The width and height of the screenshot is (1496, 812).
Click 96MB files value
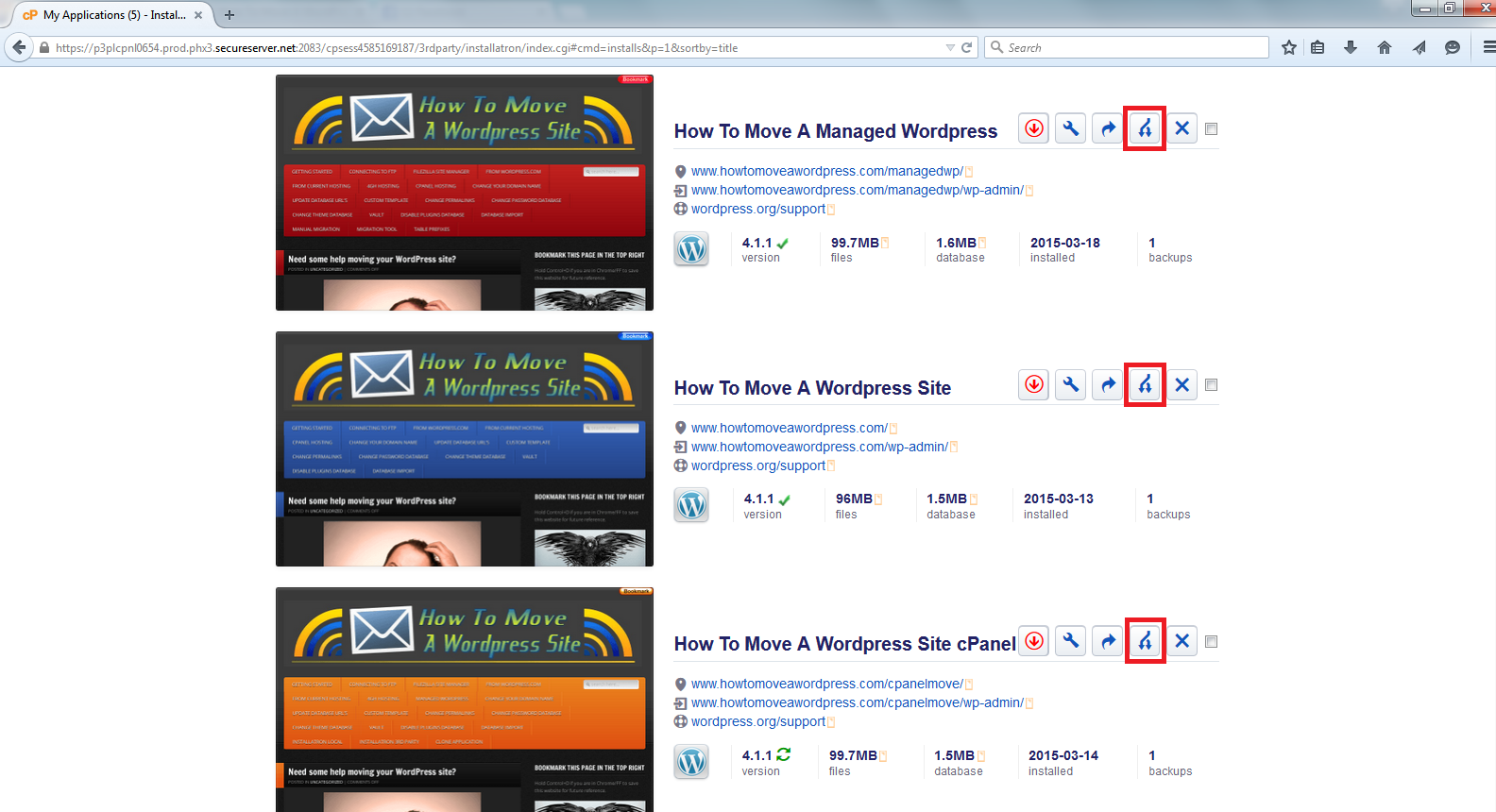(854, 499)
